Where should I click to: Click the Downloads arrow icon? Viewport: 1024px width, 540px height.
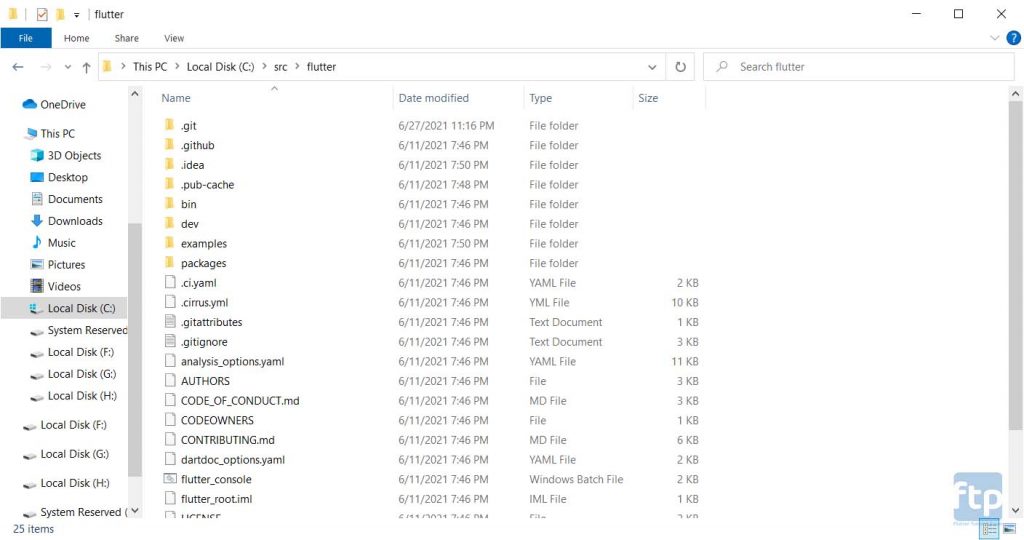point(37,221)
